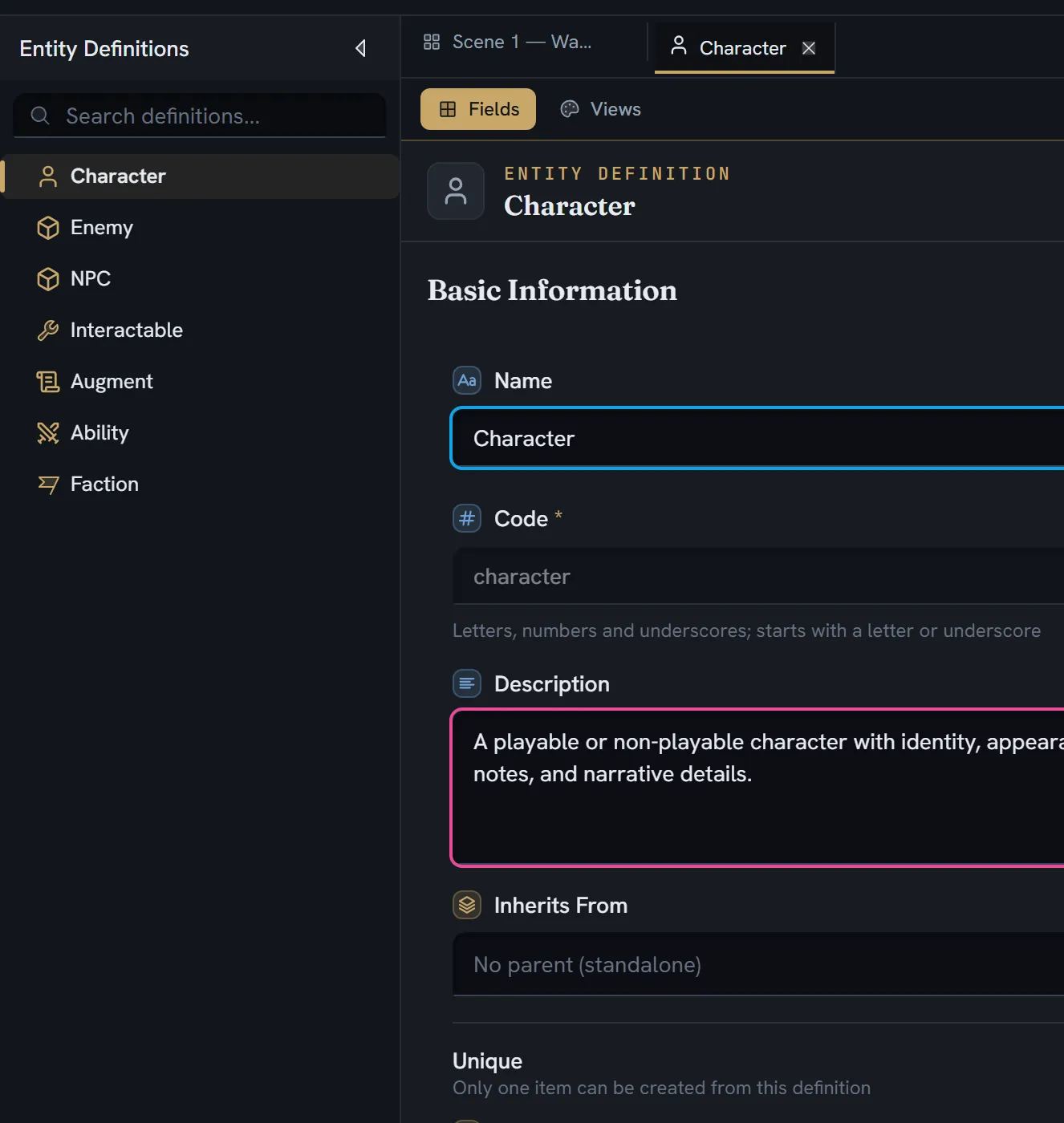
Task: Click the text lines icon beside Description
Action: (467, 683)
